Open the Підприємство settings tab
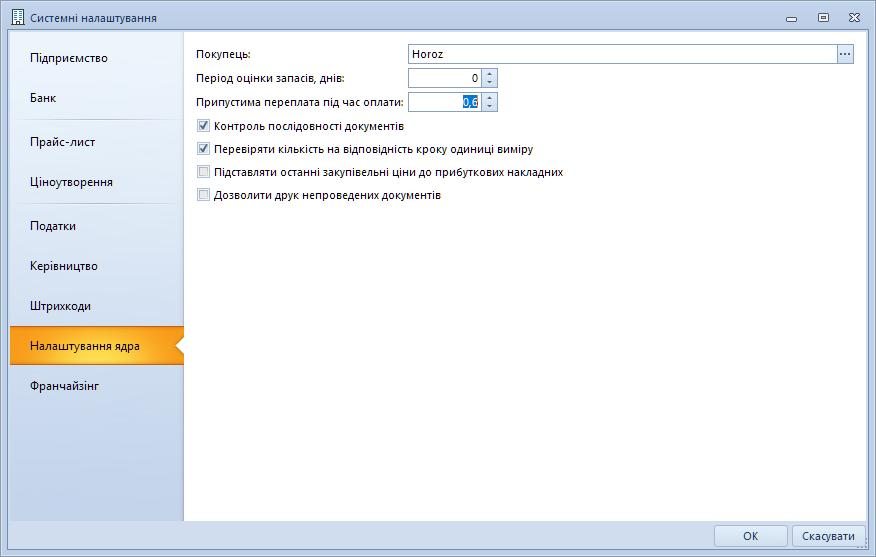The height and width of the screenshot is (557, 876). tap(68, 58)
